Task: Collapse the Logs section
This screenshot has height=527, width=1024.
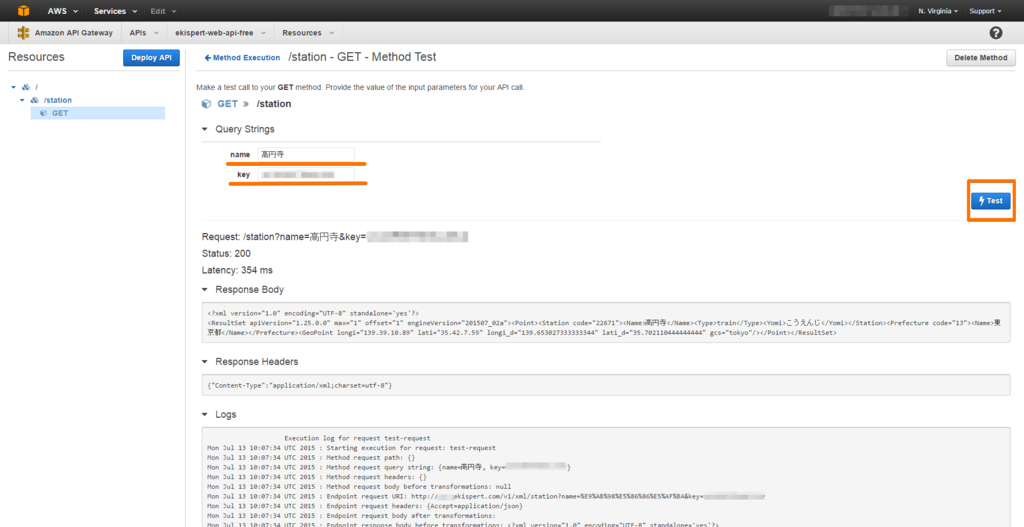Action: [x=204, y=415]
